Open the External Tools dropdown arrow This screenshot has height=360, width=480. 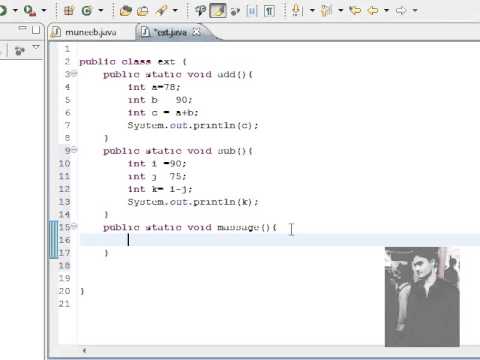coord(44,11)
